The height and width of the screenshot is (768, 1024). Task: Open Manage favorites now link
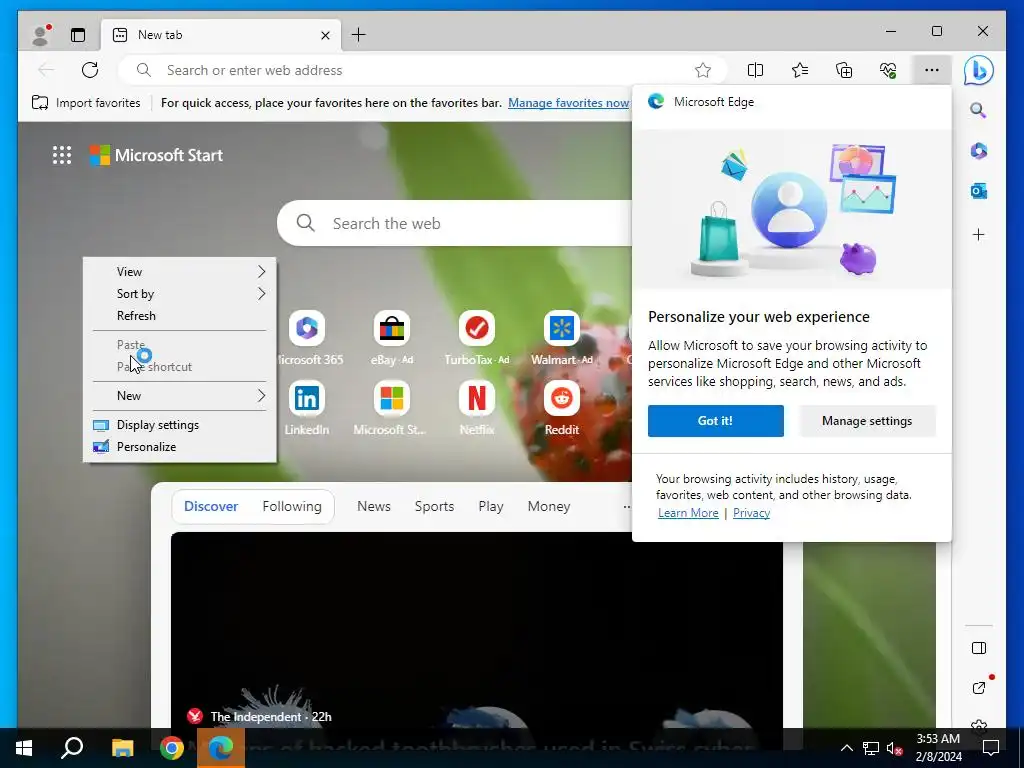(x=568, y=103)
